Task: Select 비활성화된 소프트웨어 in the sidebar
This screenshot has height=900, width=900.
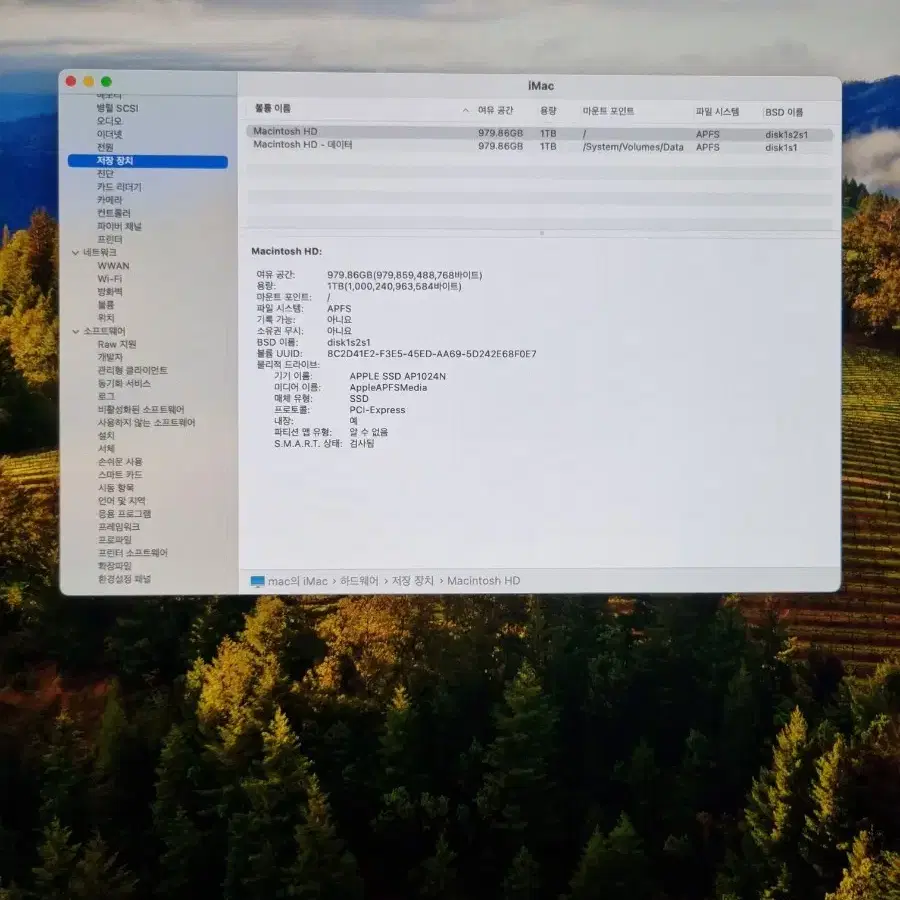Action: point(141,410)
